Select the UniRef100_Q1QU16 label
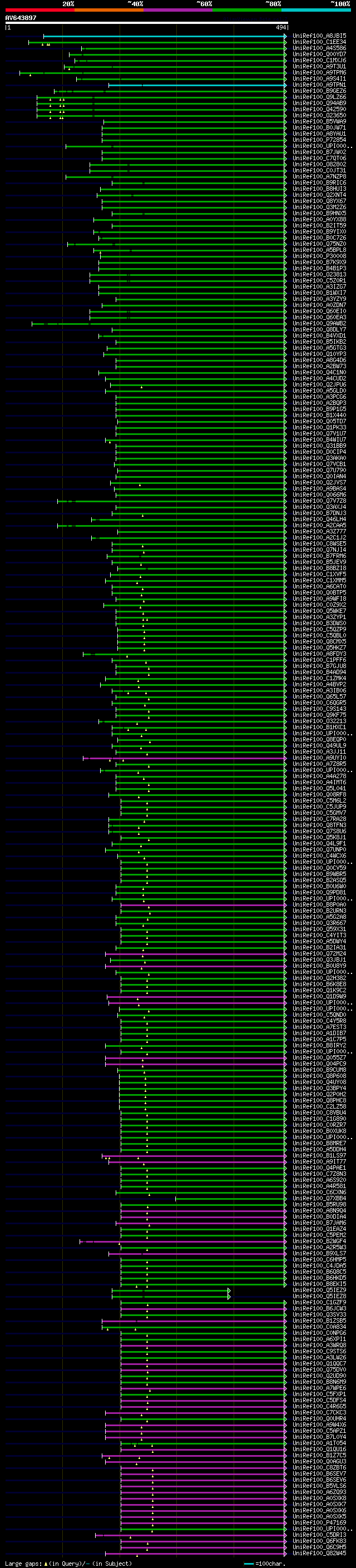 [x=319, y=1450]
